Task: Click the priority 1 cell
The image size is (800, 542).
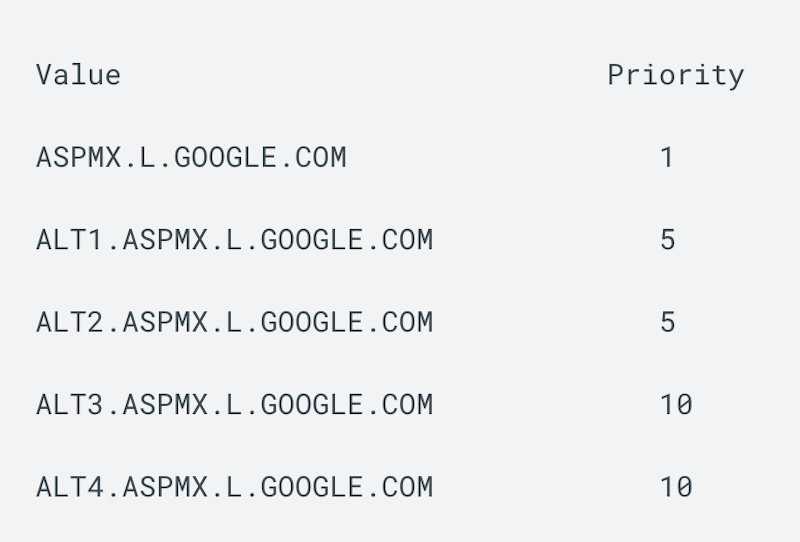Action: click(x=667, y=157)
